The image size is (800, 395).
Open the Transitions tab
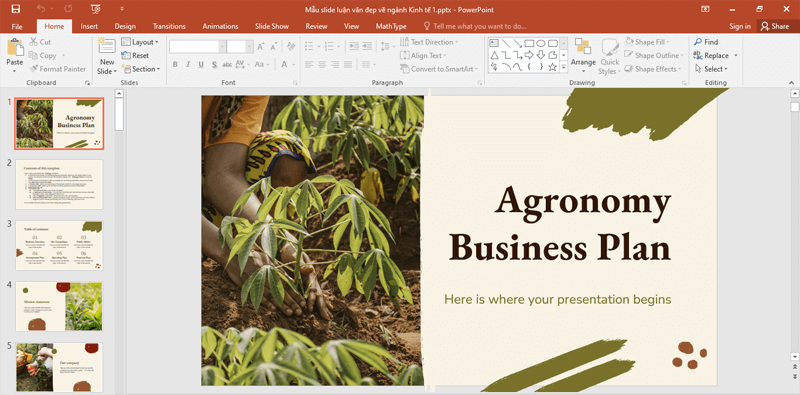pos(169,26)
